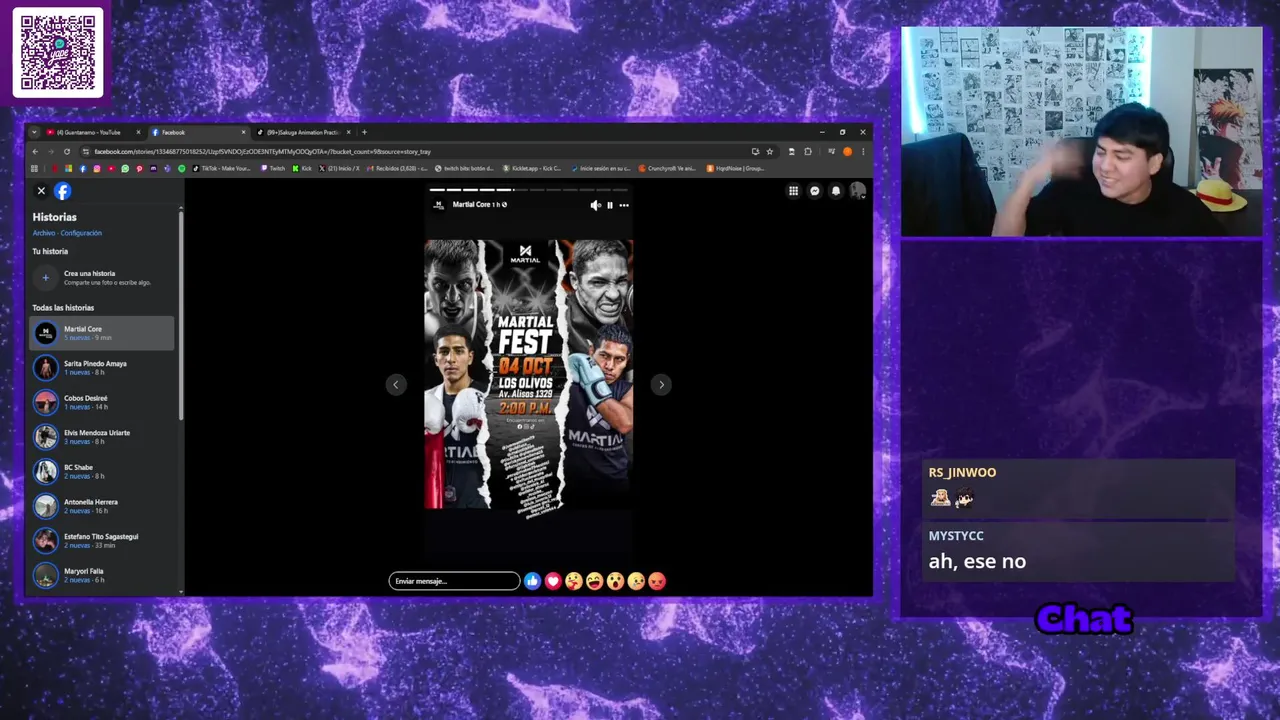Open the Kick bookmark
Viewport: 1280px width, 720px height.
coord(302,168)
